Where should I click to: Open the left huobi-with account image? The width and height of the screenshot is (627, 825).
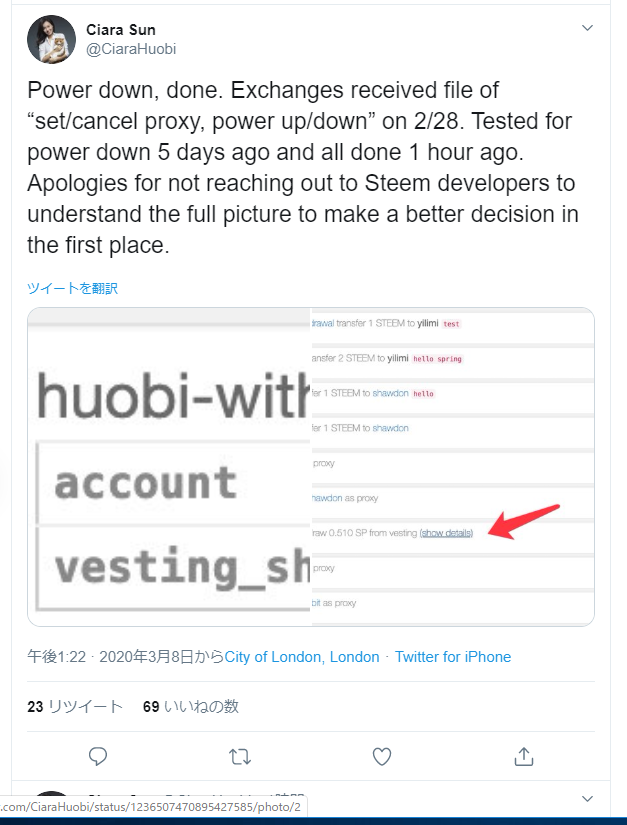pyautogui.click(x=169, y=466)
